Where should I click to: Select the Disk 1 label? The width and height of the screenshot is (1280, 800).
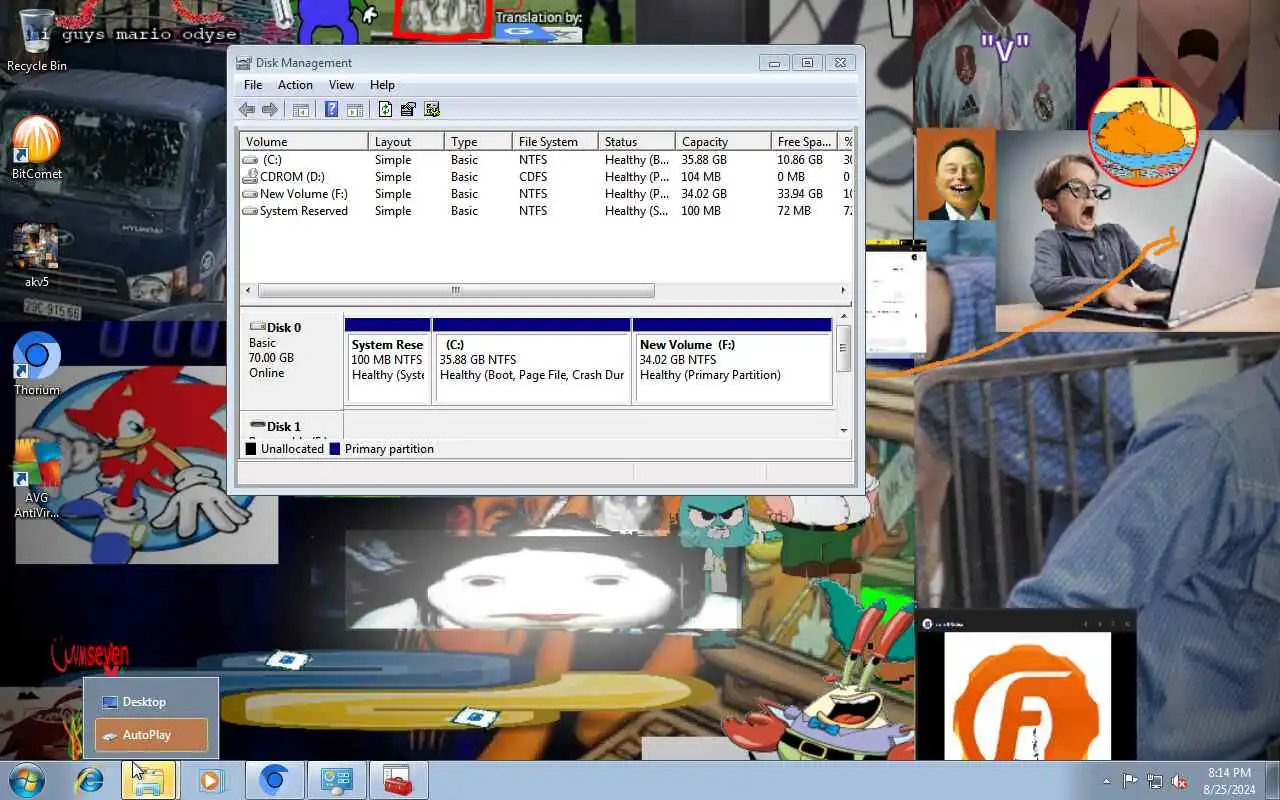283,427
